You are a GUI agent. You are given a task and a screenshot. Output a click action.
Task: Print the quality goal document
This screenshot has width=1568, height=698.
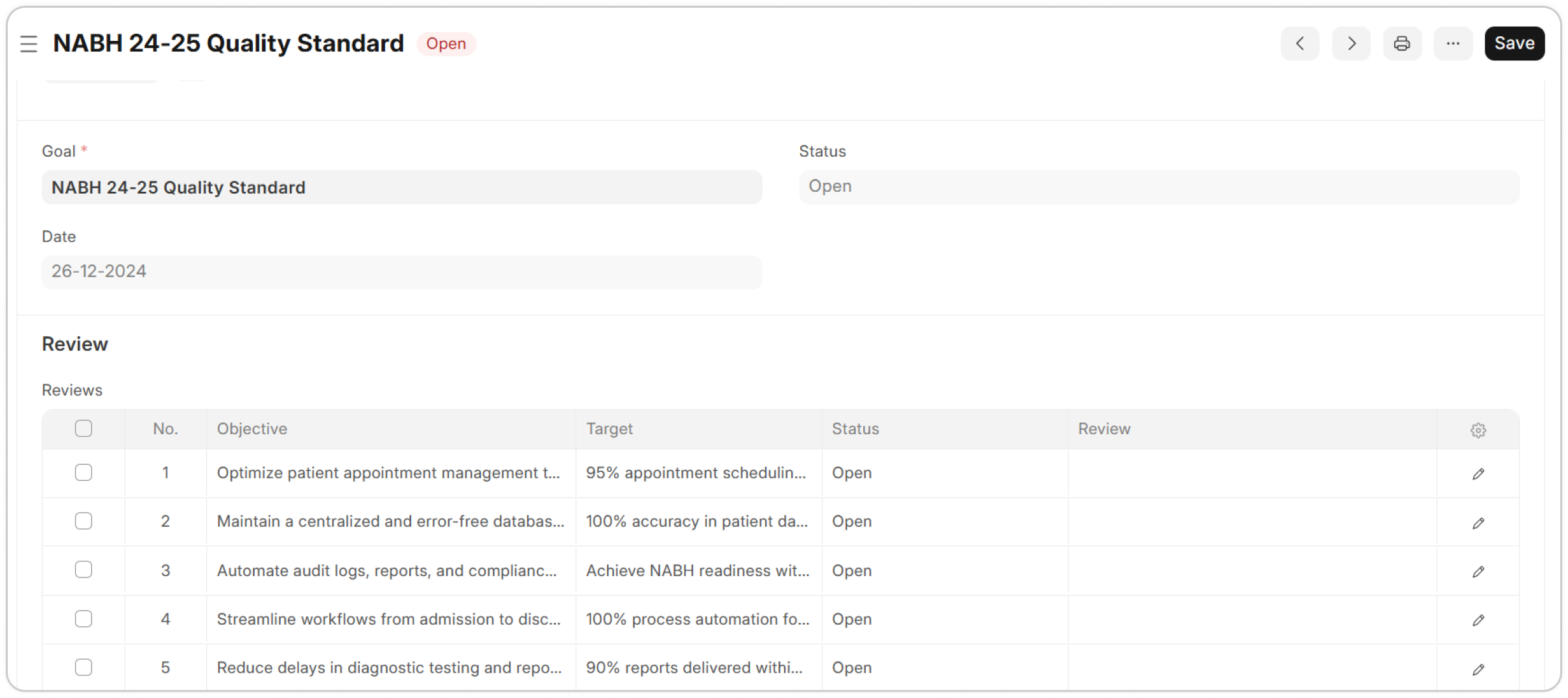[x=1402, y=43]
